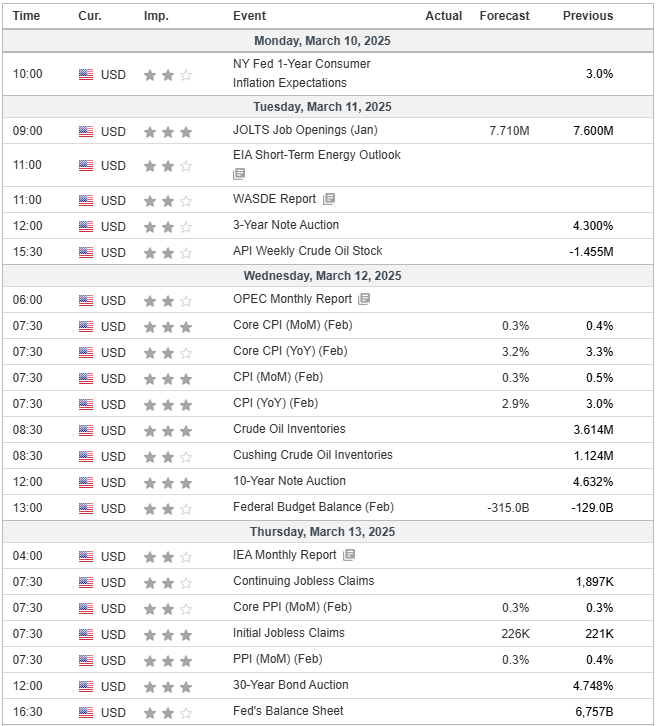Click the IEA Monthly Report document icon
The height and width of the screenshot is (726, 656).
coord(349,555)
